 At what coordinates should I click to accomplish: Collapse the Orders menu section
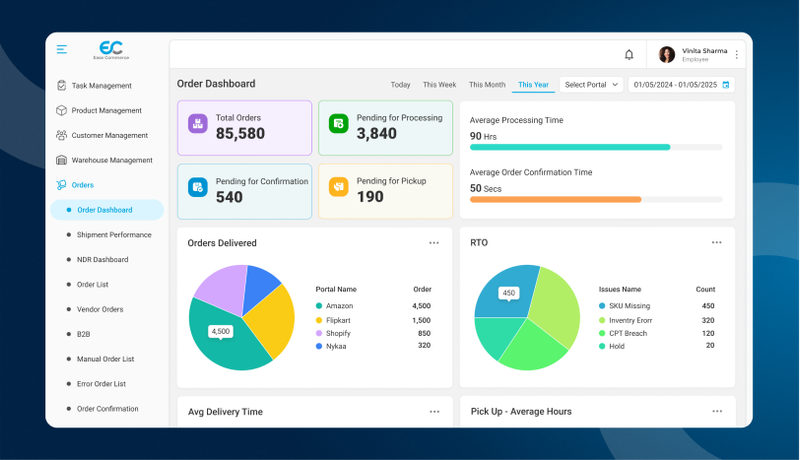[83, 185]
